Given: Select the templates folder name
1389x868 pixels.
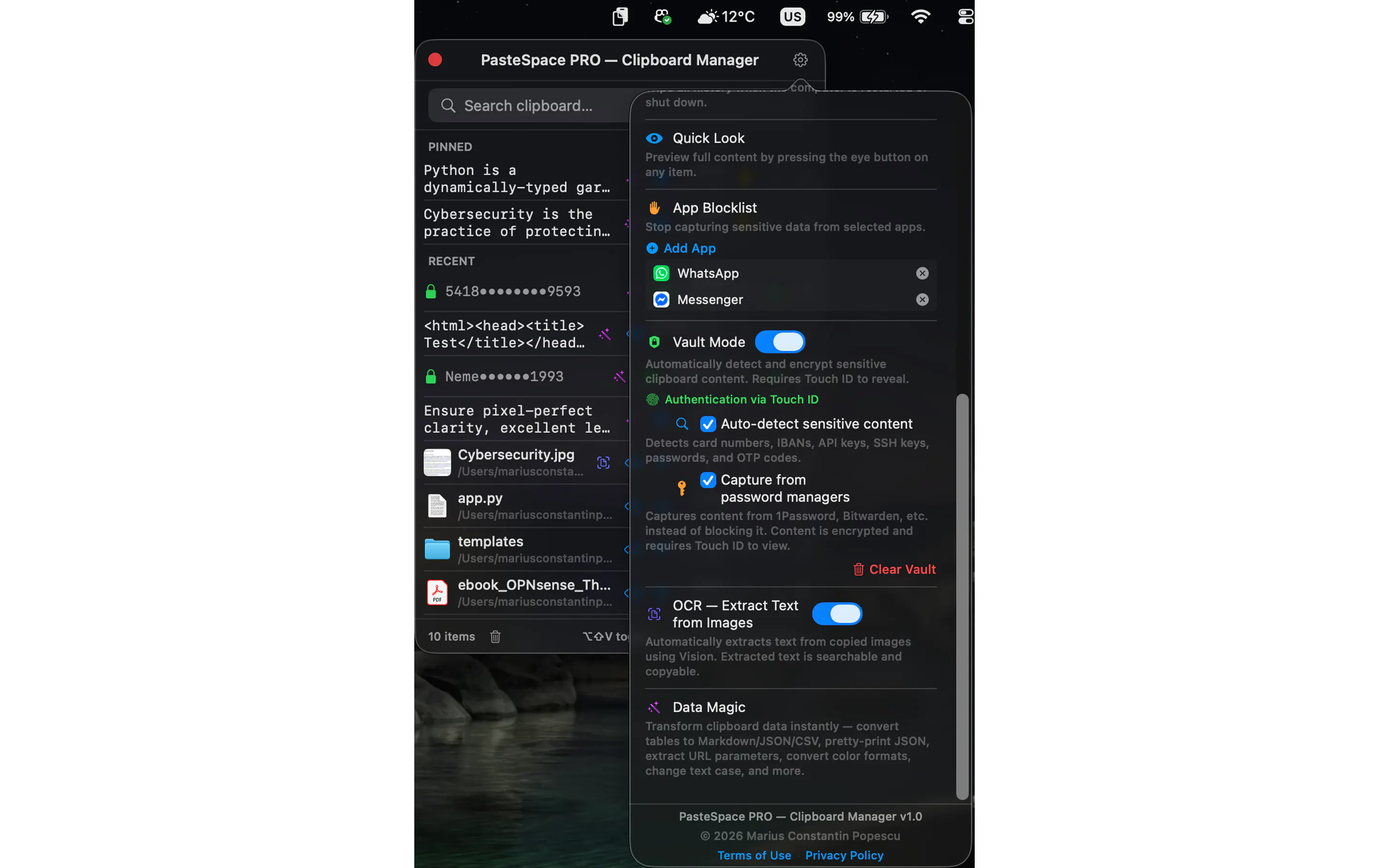Looking at the screenshot, I should pyautogui.click(x=490, y=542).
